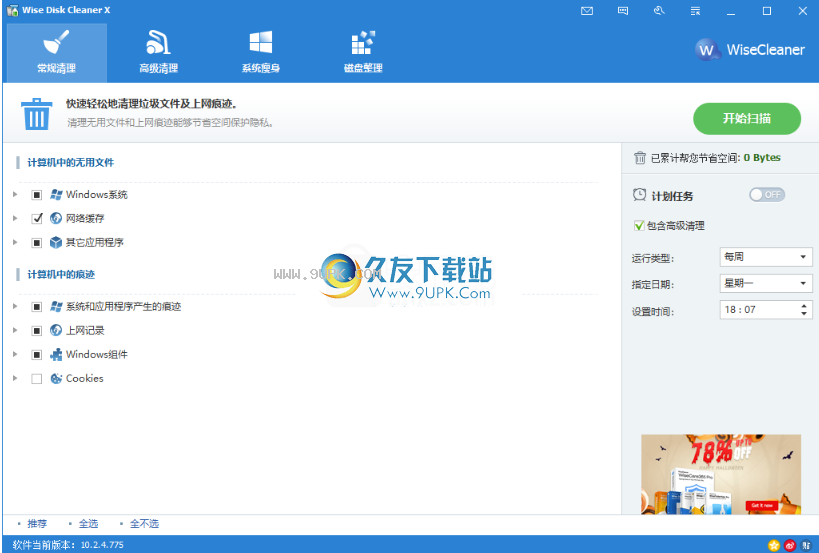This screenshot has height=553, width=819.
Task: Switch to 高级清理 tab
Action: point(158,53)
